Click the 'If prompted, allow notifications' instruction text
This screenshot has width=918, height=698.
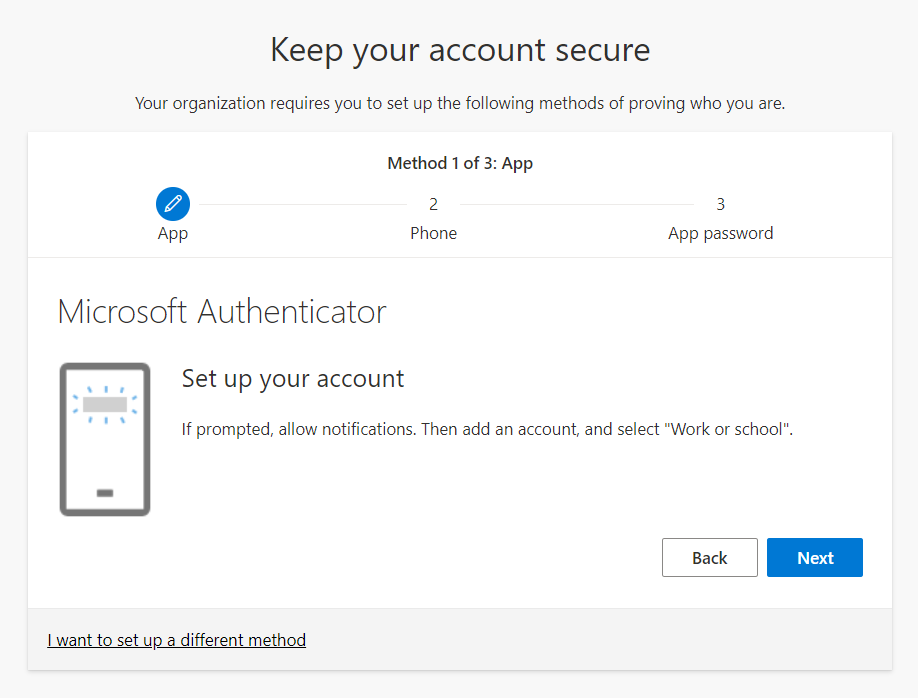[487, 430]
